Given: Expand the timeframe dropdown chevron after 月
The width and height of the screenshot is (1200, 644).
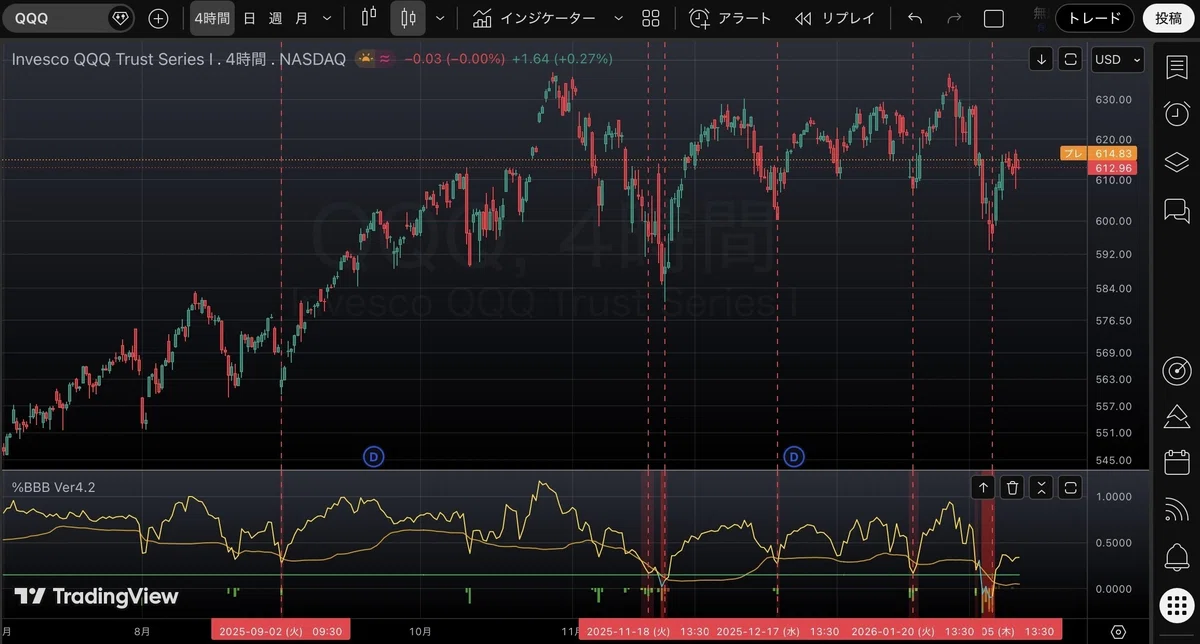Looking at the screenshot, I should point(327,18).
